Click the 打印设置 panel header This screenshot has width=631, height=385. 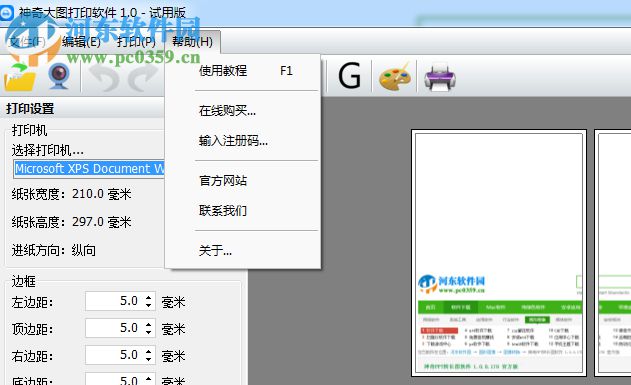tap(82, 108)
